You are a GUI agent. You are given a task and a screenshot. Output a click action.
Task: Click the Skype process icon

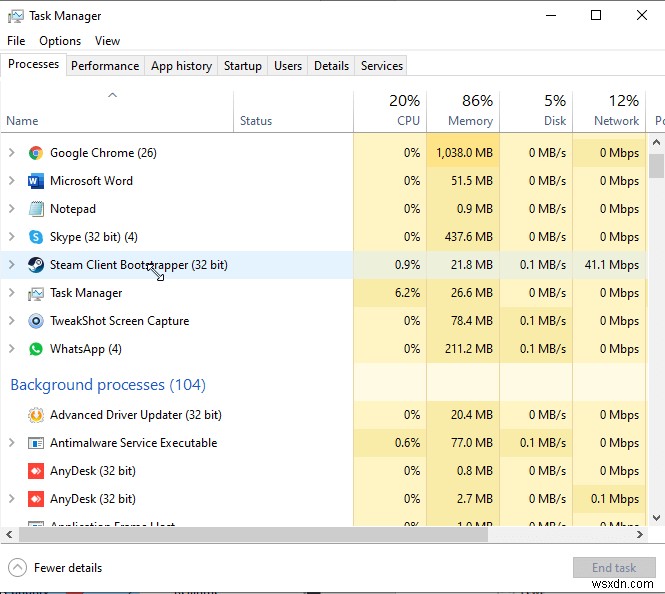point(36,237)
